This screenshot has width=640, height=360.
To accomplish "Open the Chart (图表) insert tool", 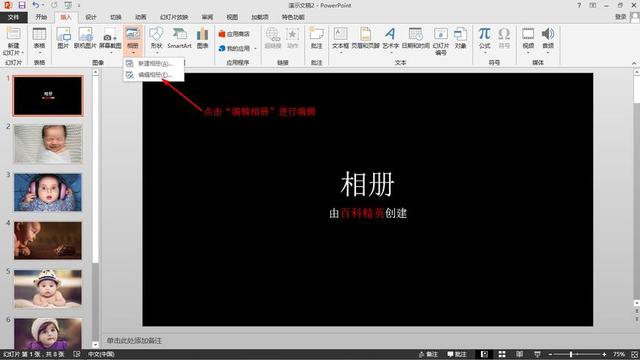I will [202, 38].
